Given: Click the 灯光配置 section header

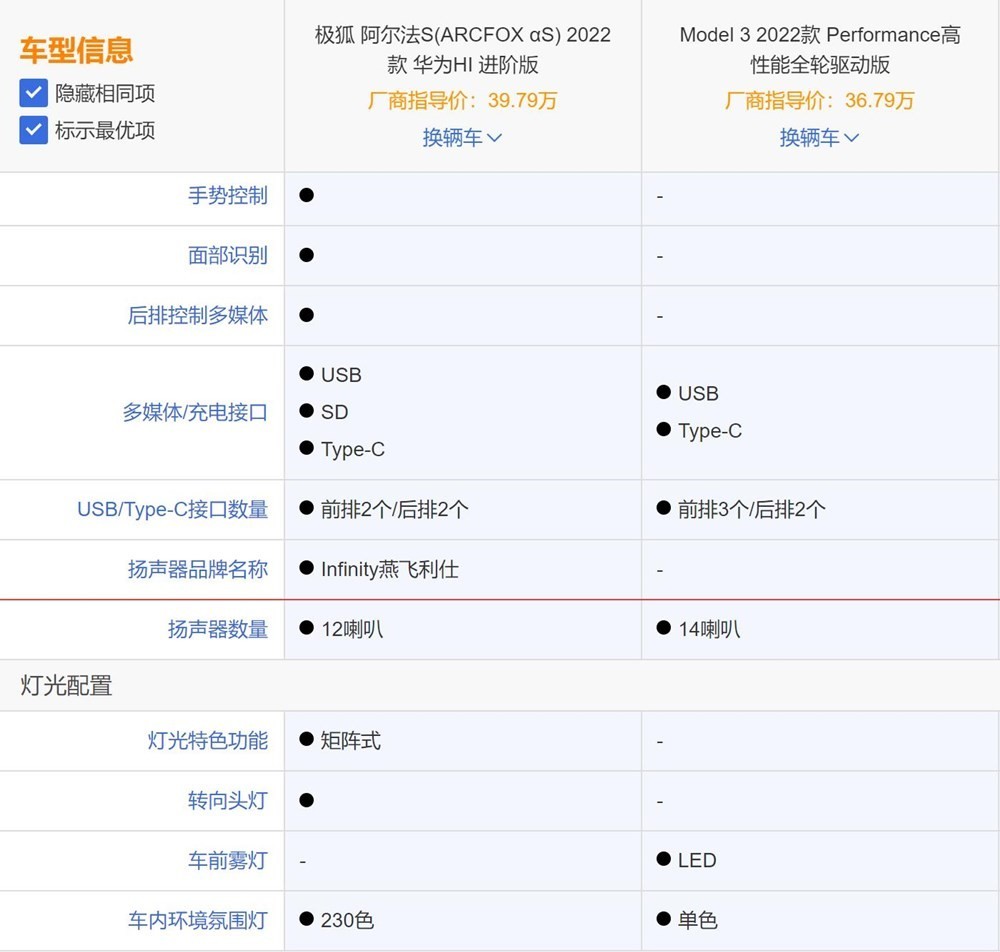Looking at the screenshot, I should [67, 685].
